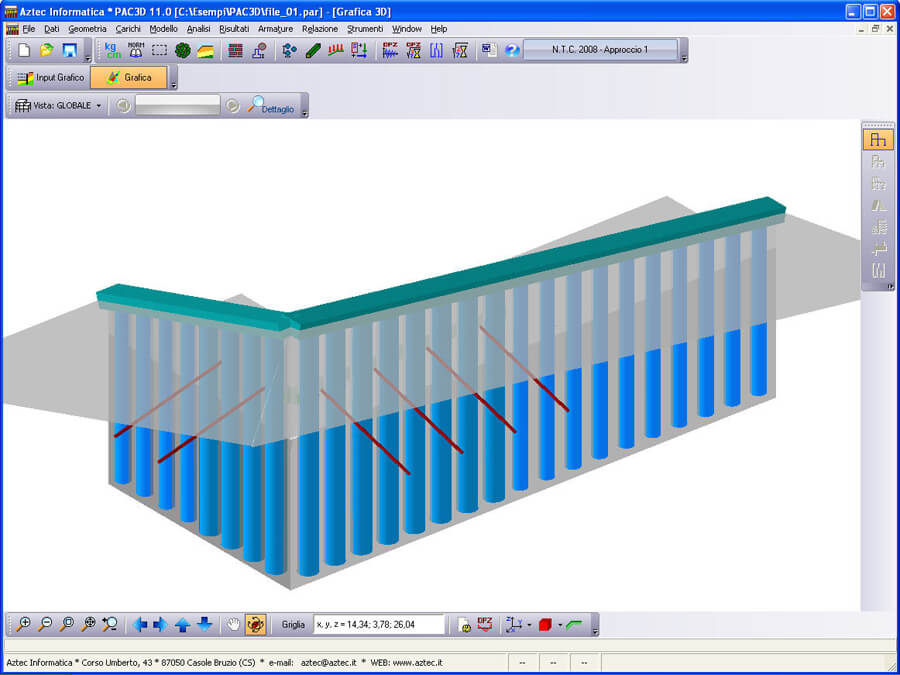This screenshot has height=675, width=900.
Task: Click the new blank document icon
Action: click(x=24, y=51)
